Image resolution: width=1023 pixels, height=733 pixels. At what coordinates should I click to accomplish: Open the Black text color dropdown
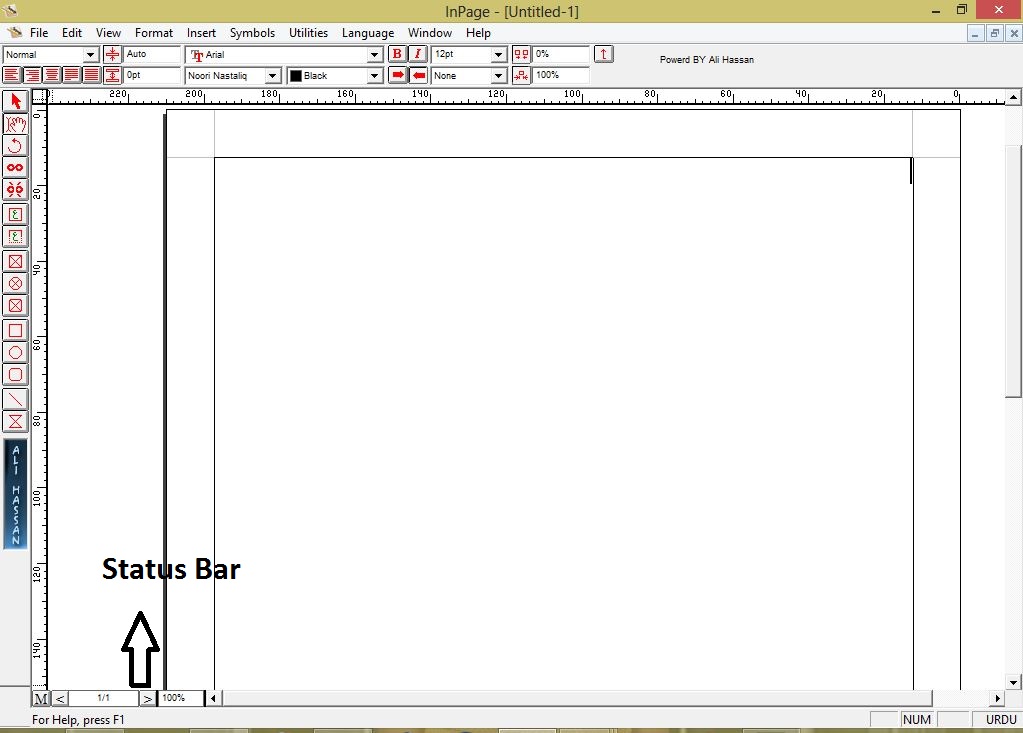coord(374,75)
